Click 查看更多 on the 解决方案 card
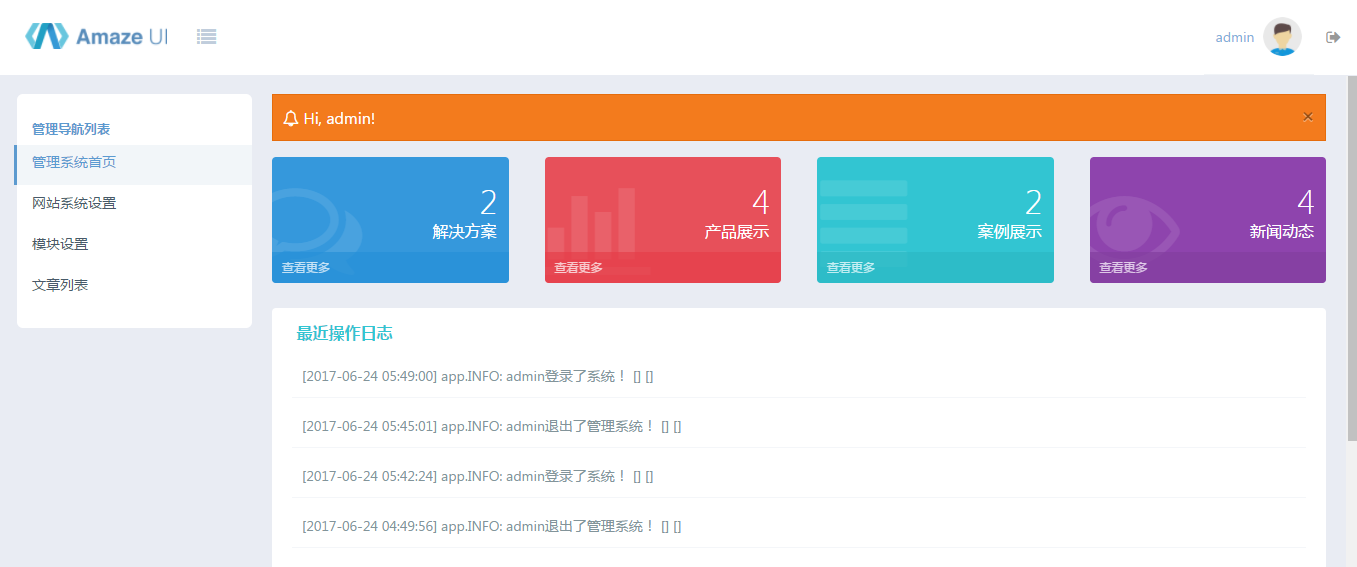The height and width of the screenshot is (567, 1357). coord(306,268)
